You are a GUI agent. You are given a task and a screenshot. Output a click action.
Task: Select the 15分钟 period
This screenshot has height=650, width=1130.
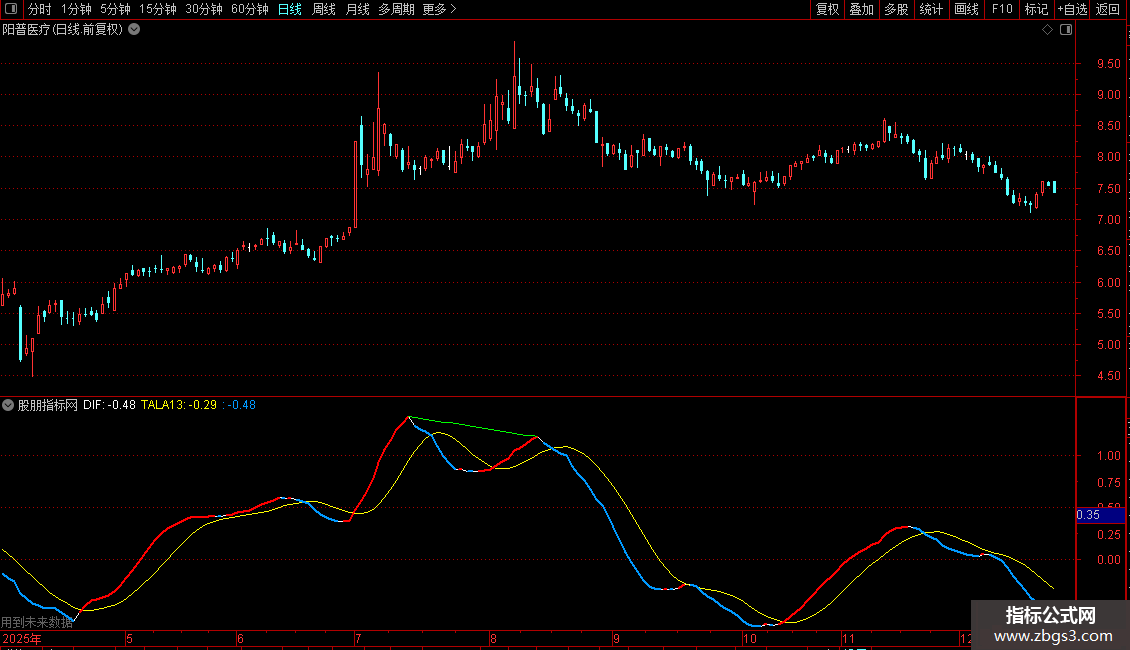pos(157,9)
